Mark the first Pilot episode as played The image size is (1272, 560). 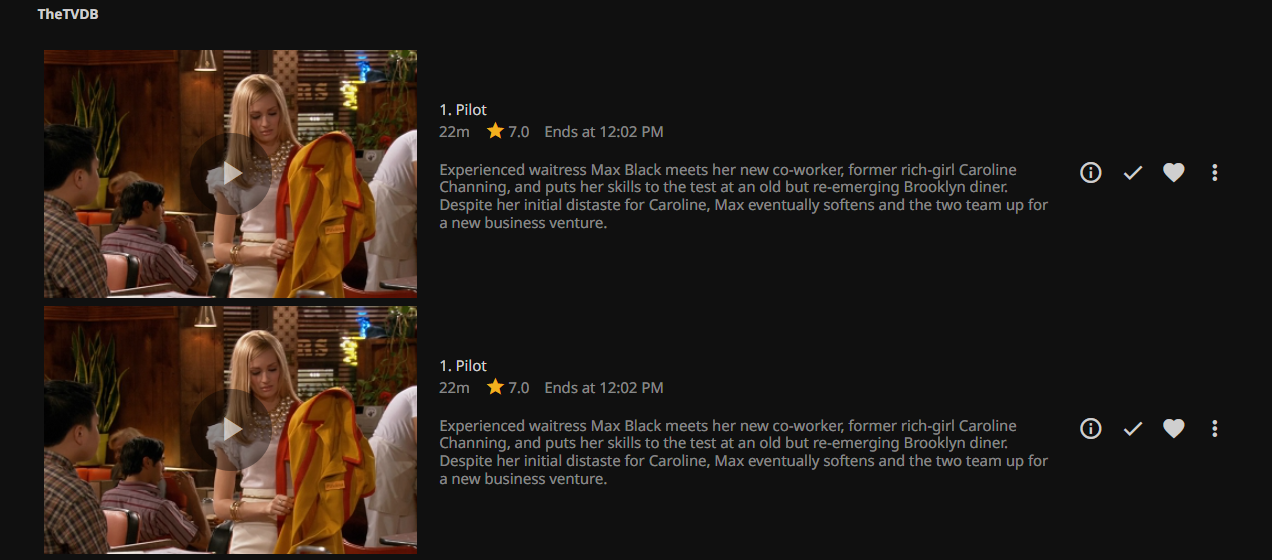[x=1132, y=173]
